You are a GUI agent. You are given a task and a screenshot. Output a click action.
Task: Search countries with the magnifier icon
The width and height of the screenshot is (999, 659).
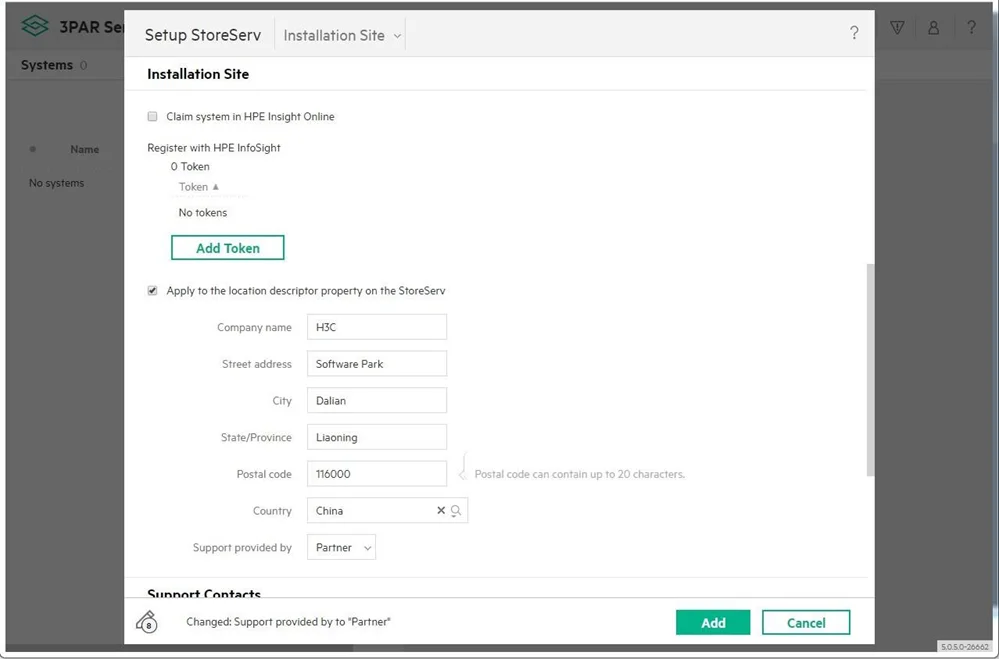click(456, 511)
